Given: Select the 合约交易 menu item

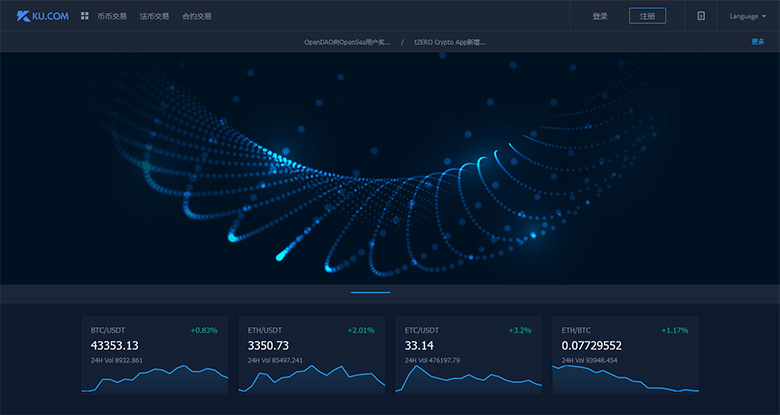Looking at the screenshot, I should click(196, 16).
